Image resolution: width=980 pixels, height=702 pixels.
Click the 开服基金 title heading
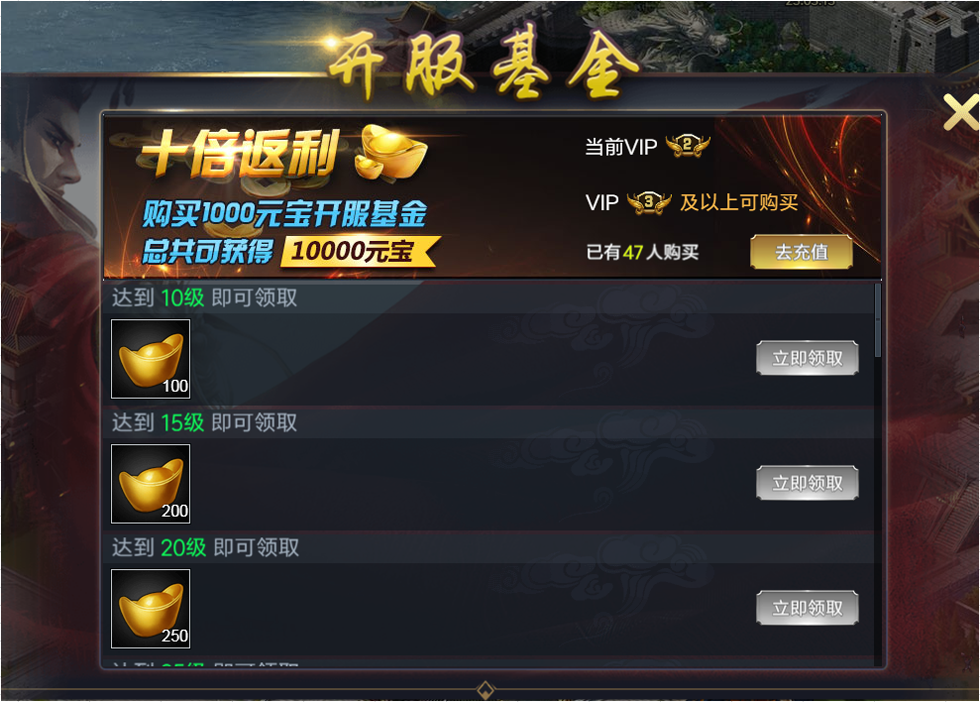(481, 64)
